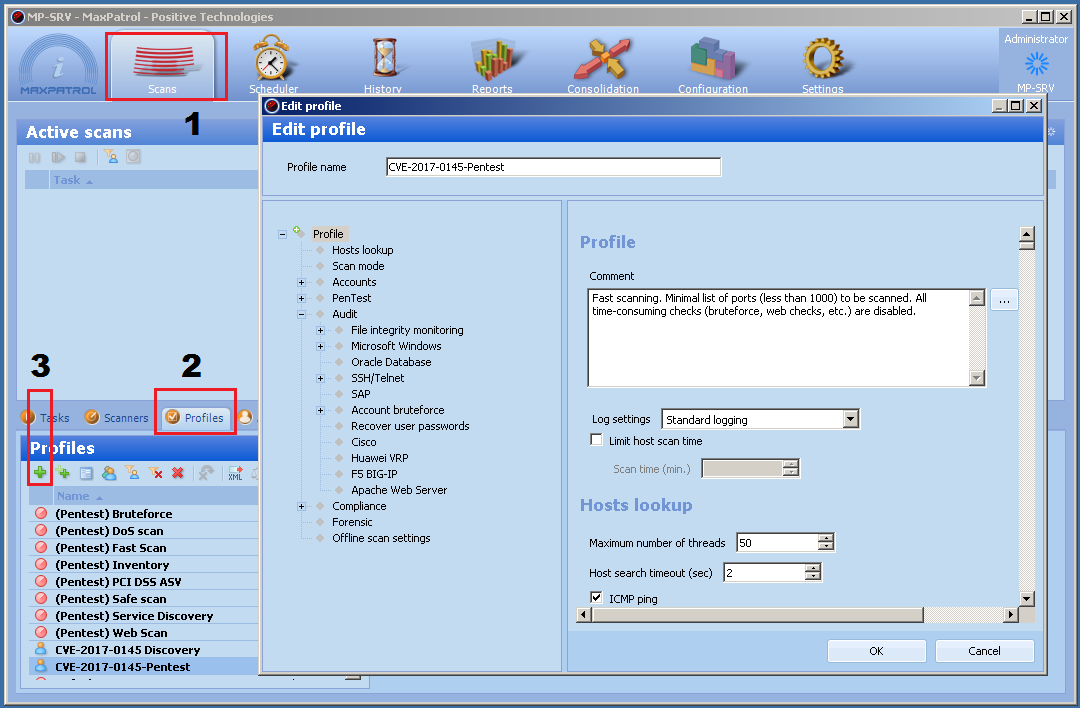The width and height of the screenshot is (1080, 708).
Task: Click the Profile name input field
Action: (x=552, y=167)
